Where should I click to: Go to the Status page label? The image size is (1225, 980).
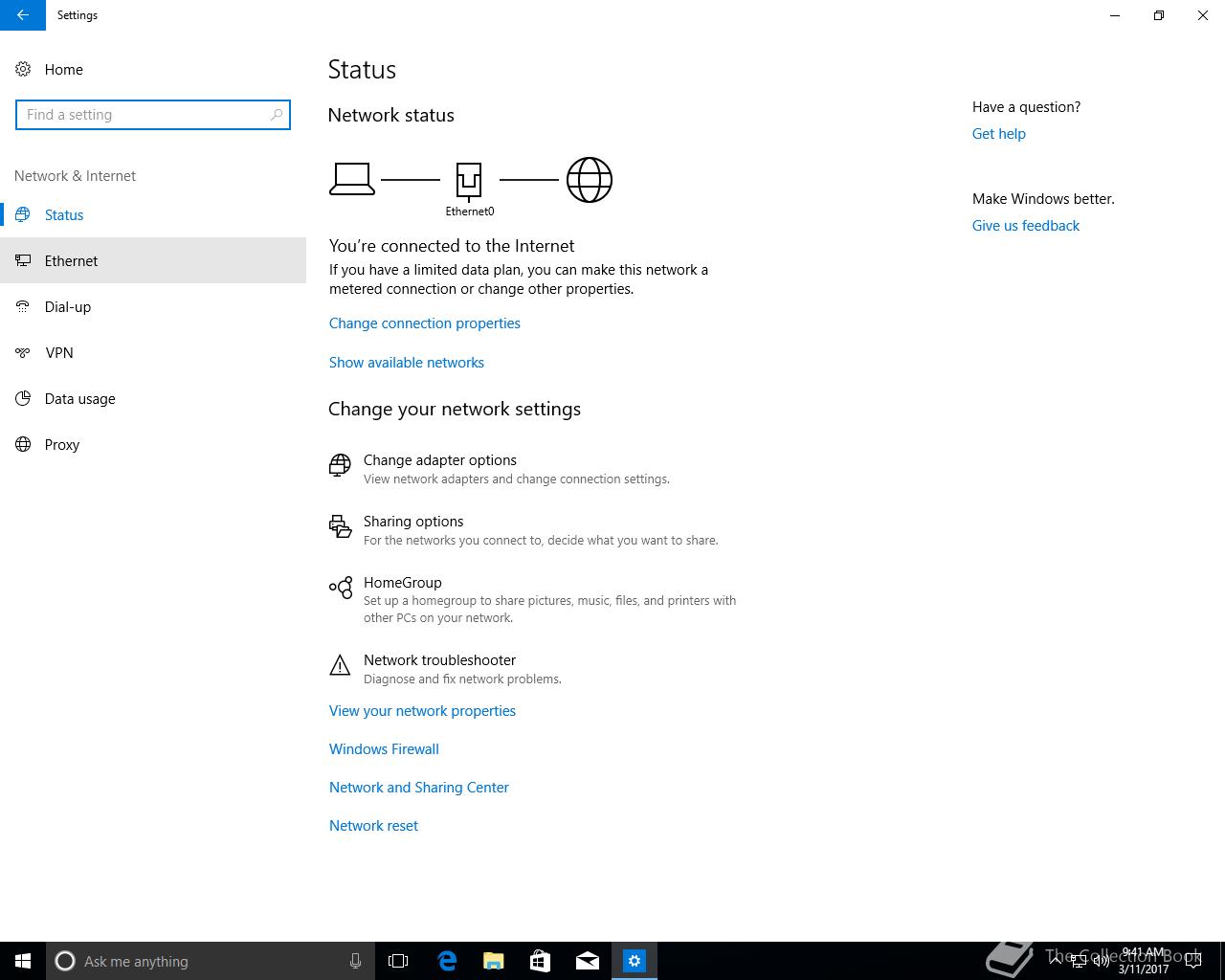click(x=64, y=214)
